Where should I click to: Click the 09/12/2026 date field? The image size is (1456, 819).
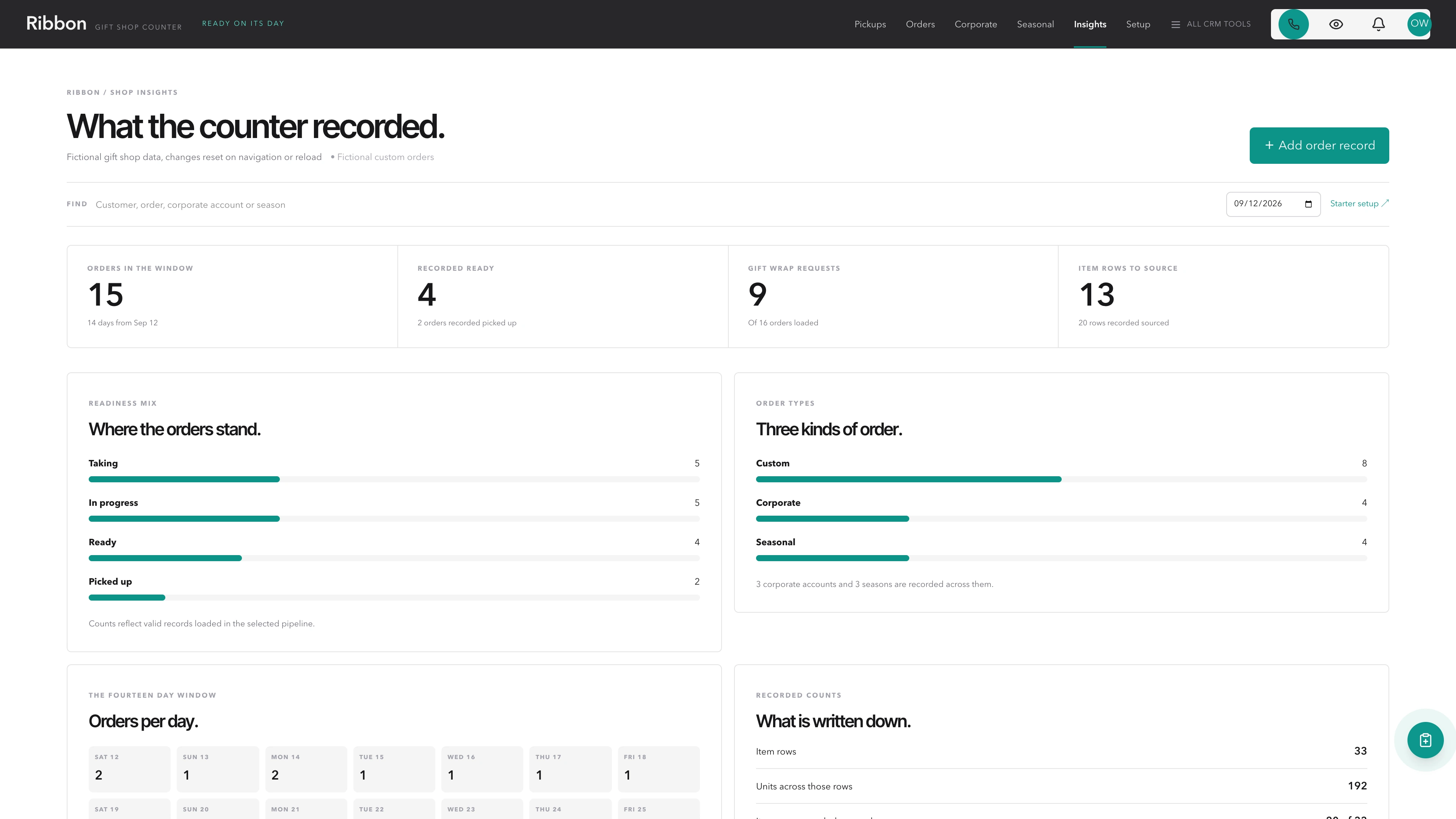click(x=1273, y=204)
